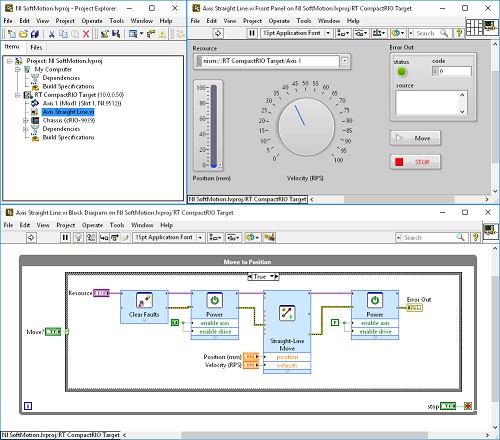Screen dimensions: 500x440
Task: Click Save All icon in Project Explorer toolbar
Action: click(34, 34)
